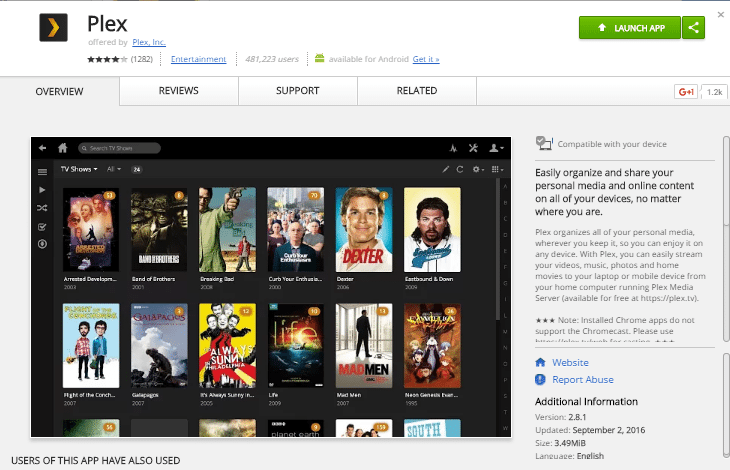730x470 pixels.
Task: Select the Curb Your Enthusiasm poster
Action: pos(296,229)
